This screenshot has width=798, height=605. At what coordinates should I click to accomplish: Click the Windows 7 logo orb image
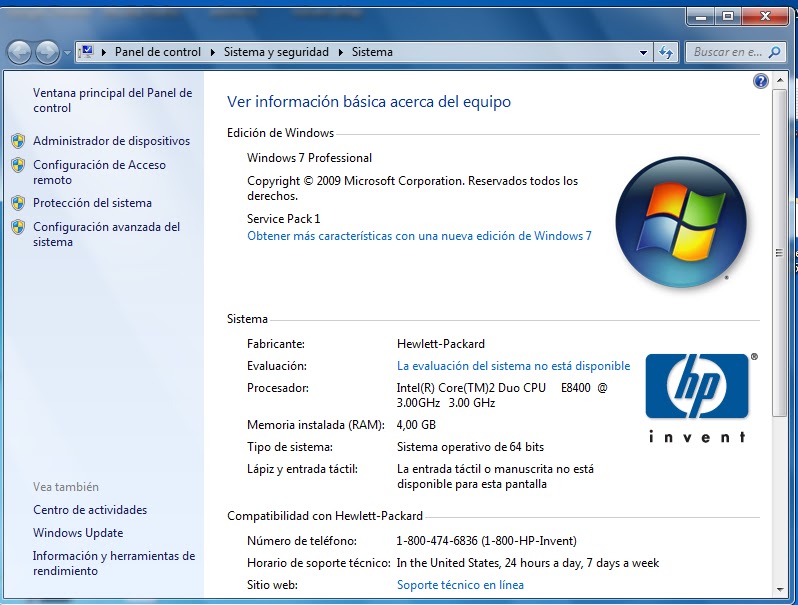tap(680, 222)
